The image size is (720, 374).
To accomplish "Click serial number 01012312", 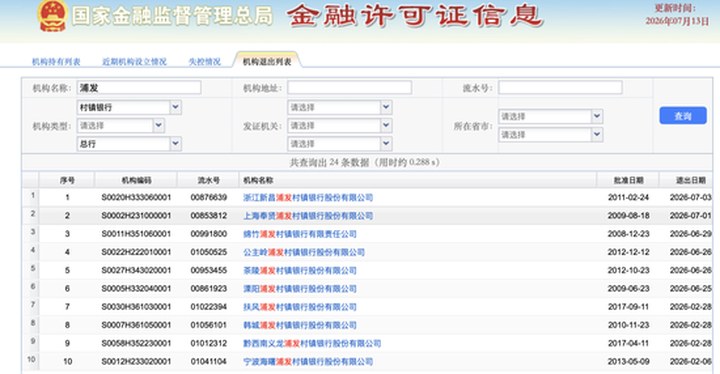I will 209,343.
